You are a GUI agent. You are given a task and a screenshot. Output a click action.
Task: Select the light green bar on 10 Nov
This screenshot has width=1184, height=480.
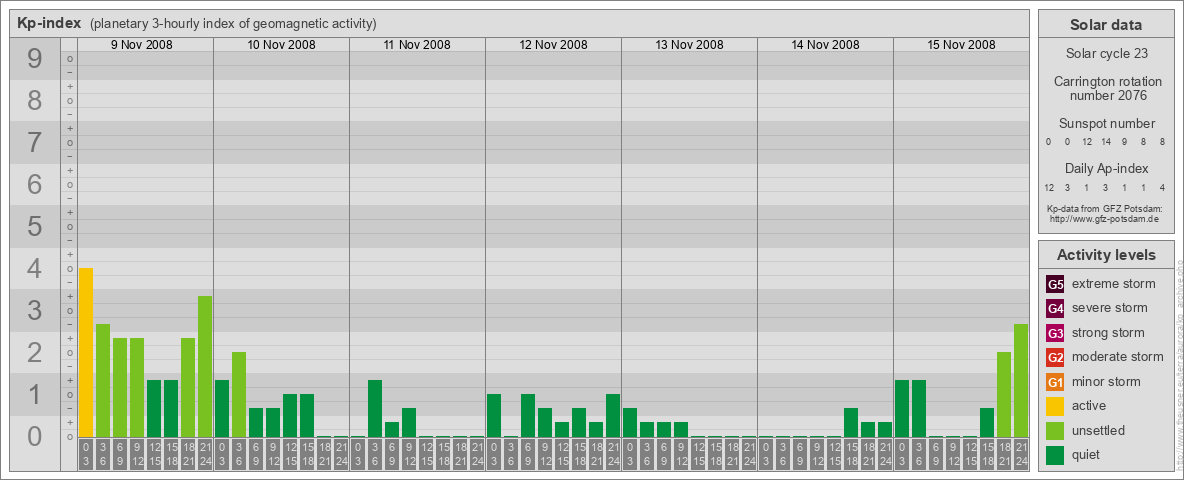coord(239,395)
